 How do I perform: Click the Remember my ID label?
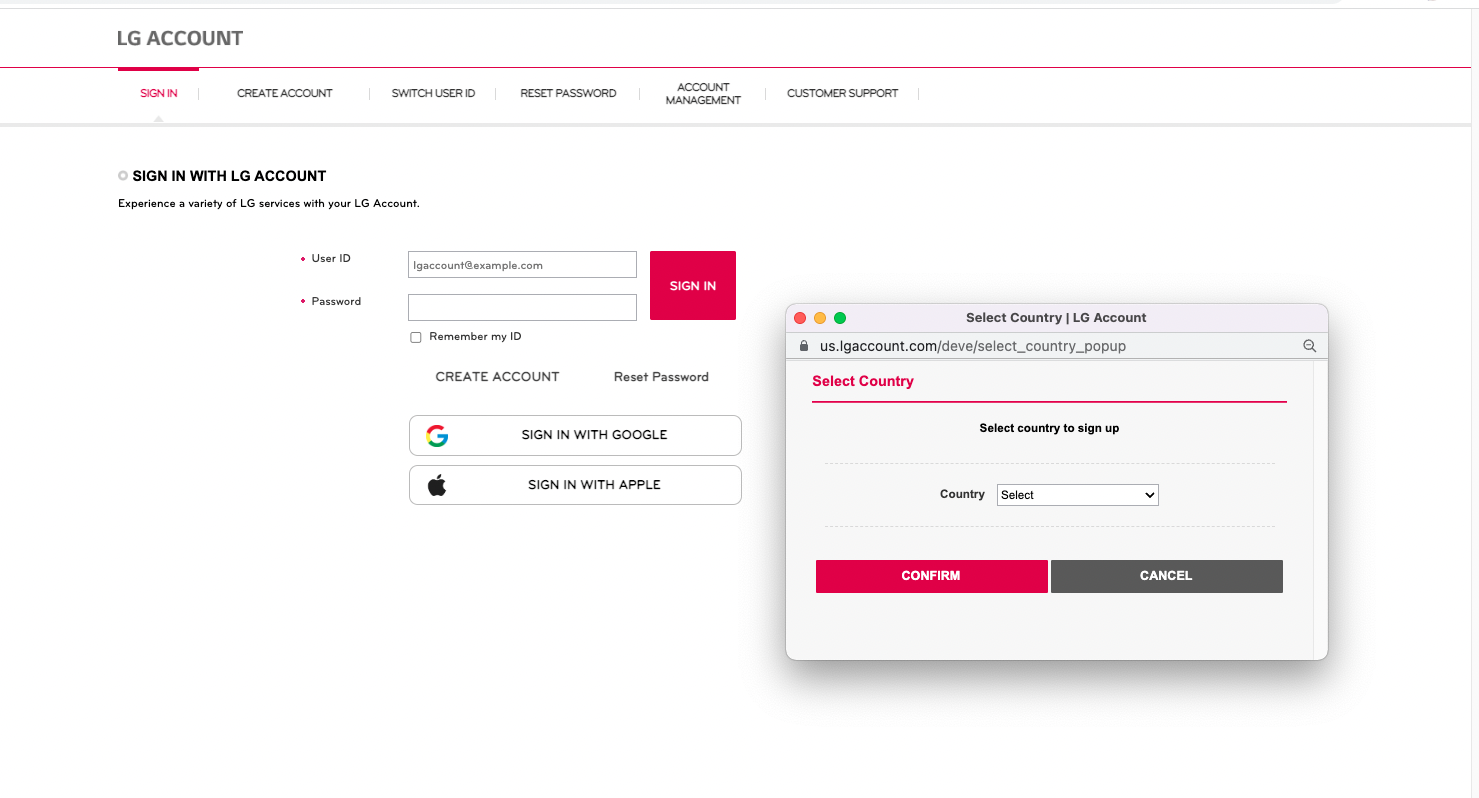[475, 337]
